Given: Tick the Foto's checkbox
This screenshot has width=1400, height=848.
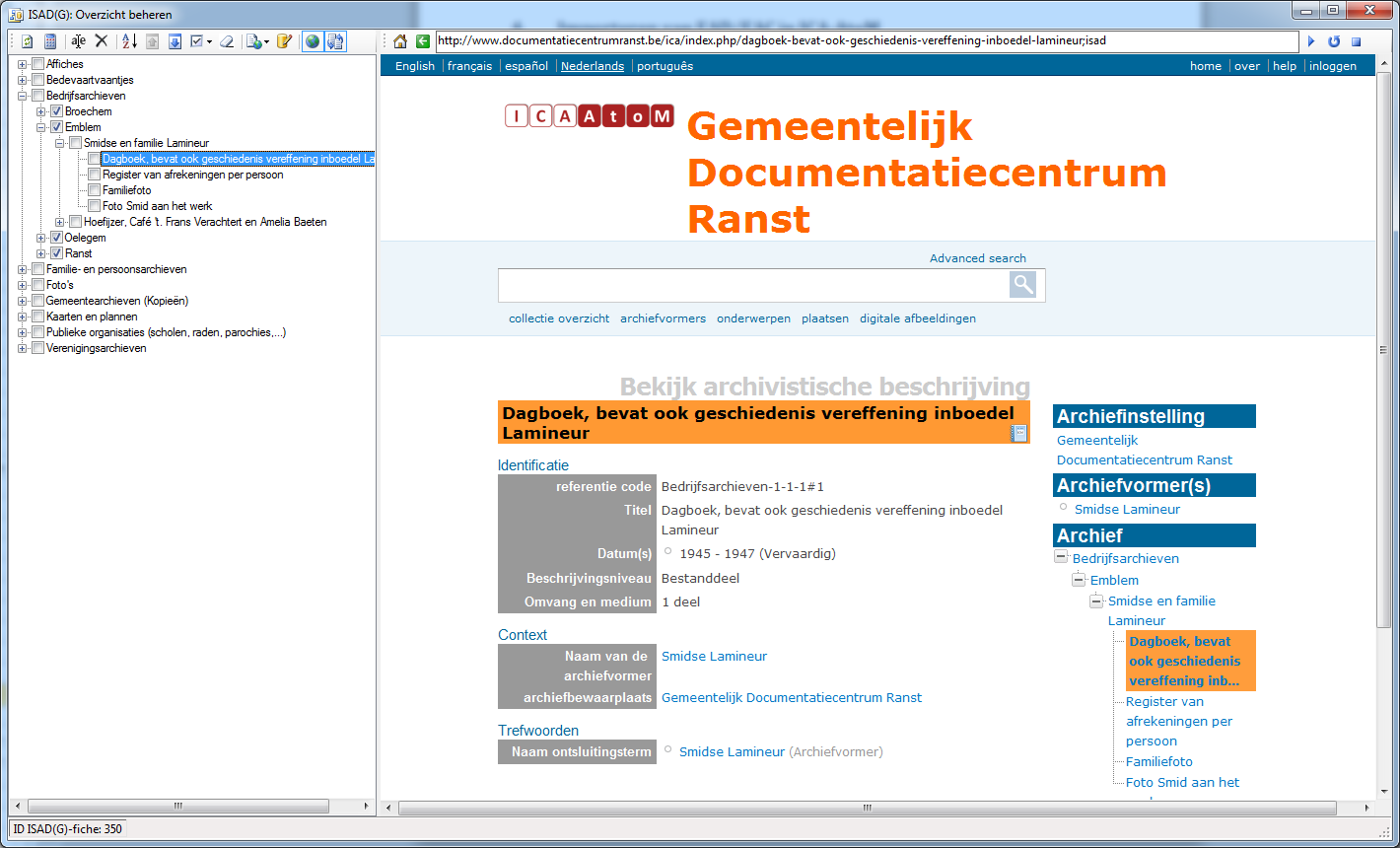Looking at the screenshot, I should (x=37, y=285).
